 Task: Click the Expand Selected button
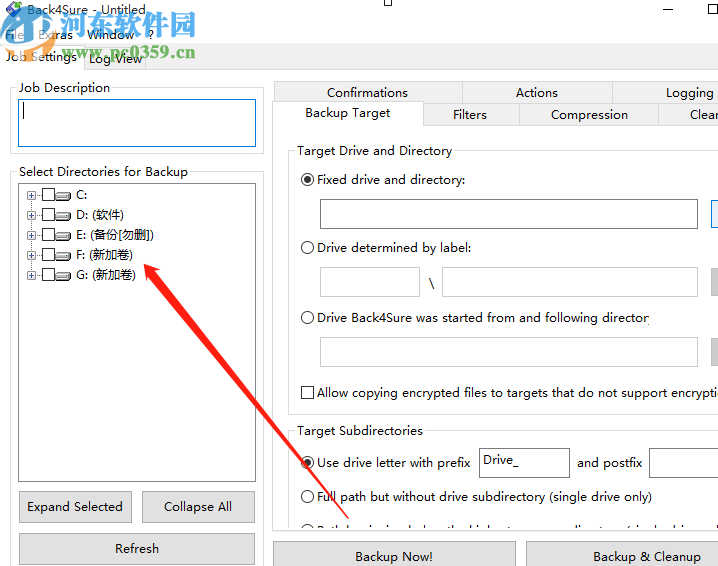pos(75,506)
